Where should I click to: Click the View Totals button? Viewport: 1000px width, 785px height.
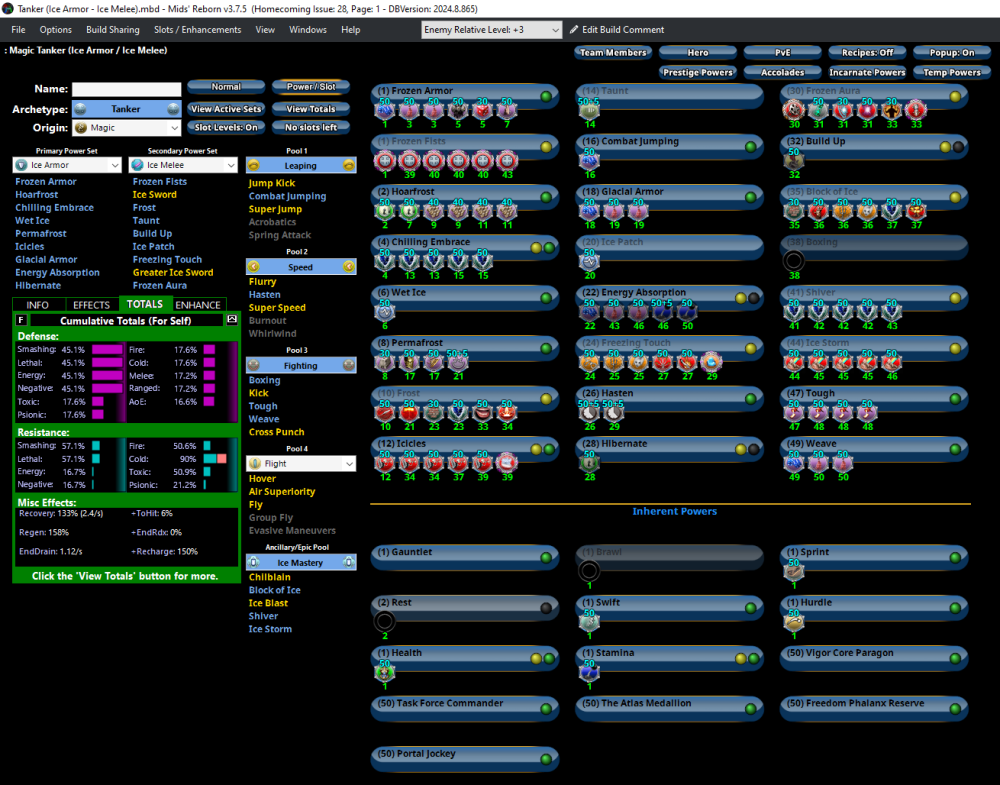coord(310,109)
